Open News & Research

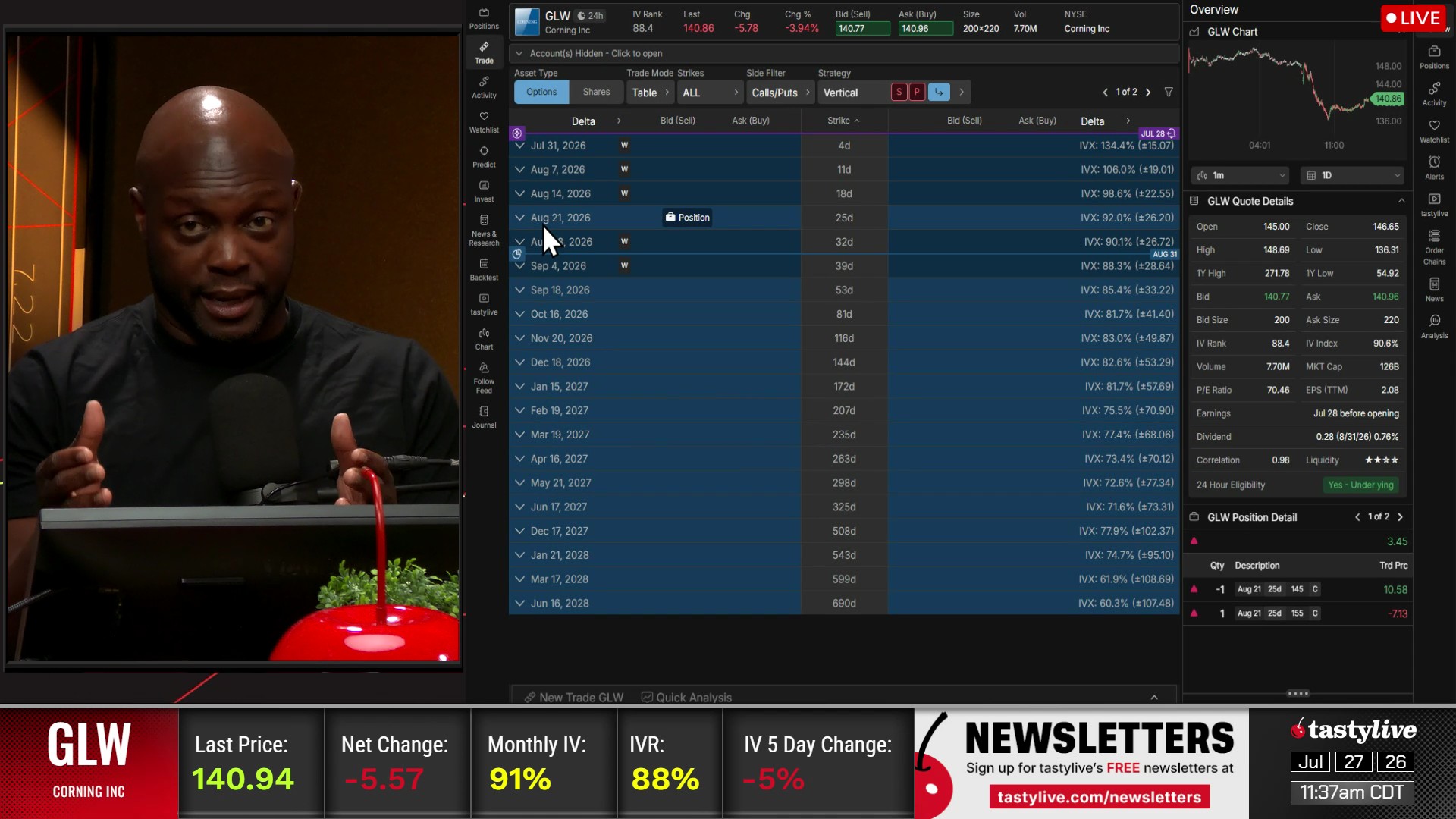click(x=484, y=231)
